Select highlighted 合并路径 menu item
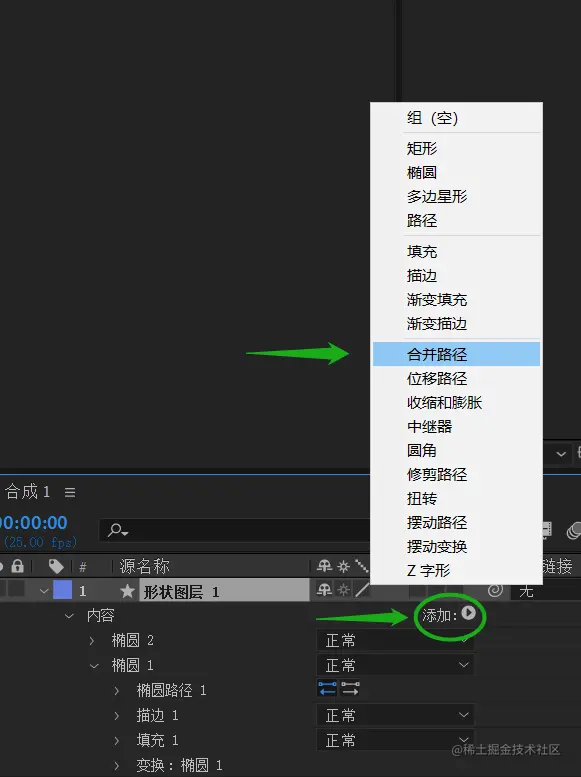581x777 pixels. [x=456, y=354]
